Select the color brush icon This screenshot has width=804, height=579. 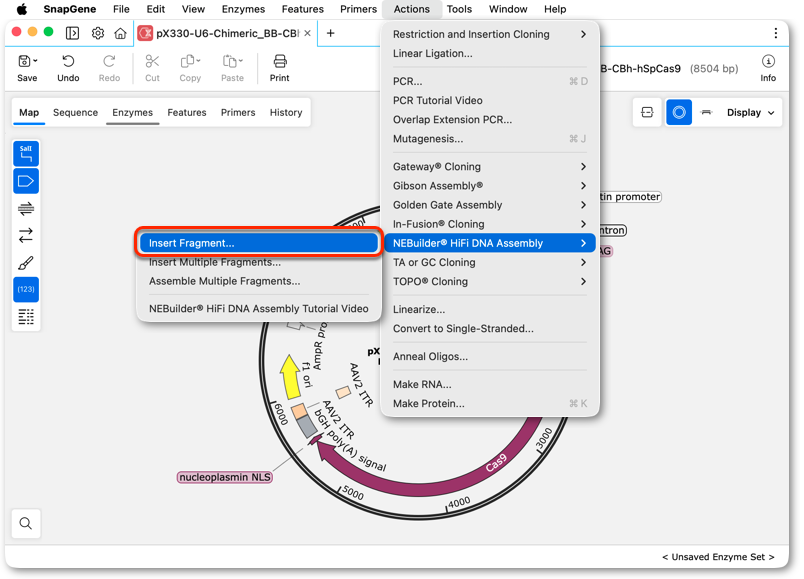pos(26,263)
